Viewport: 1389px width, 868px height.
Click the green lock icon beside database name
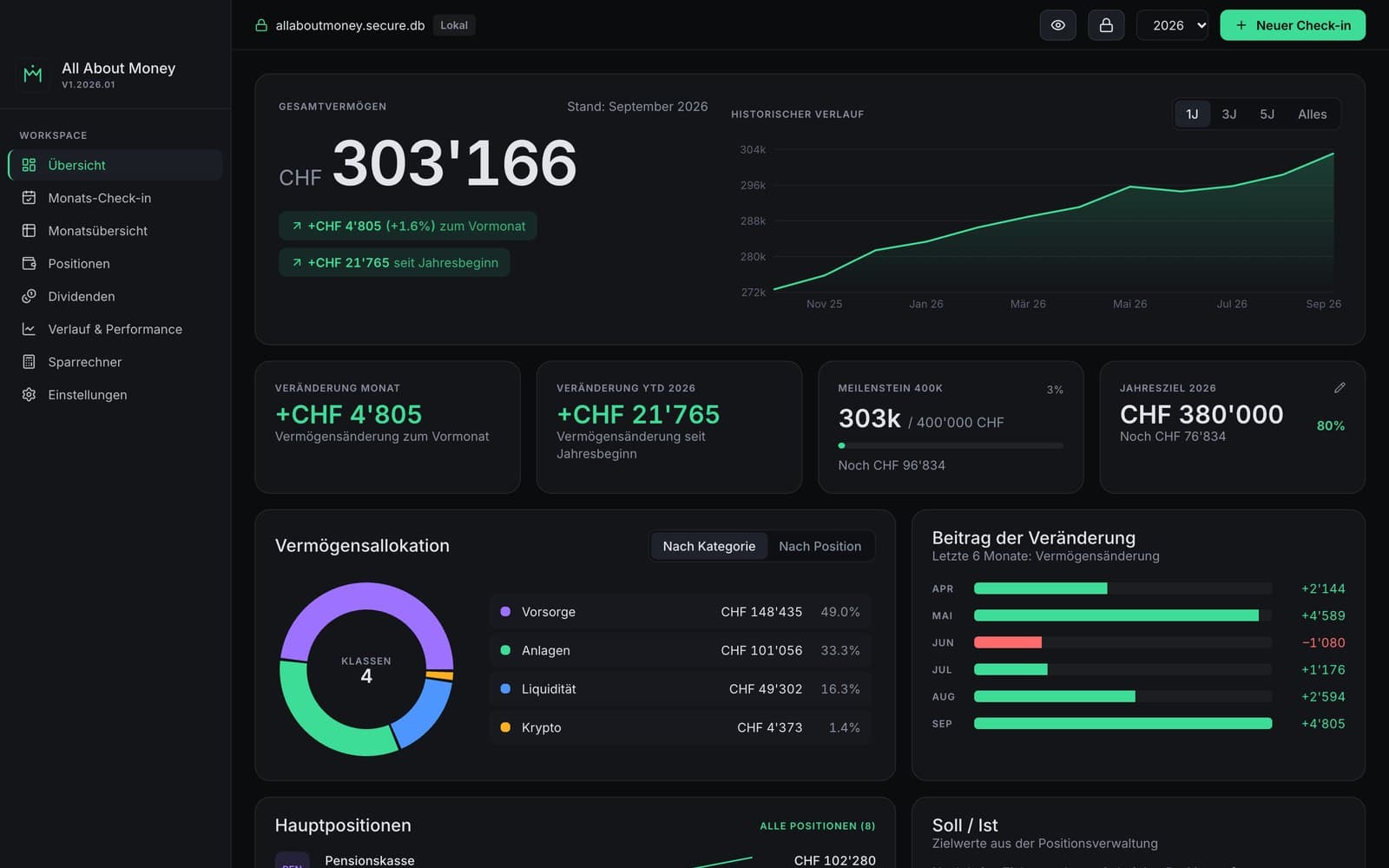(260, 25)
